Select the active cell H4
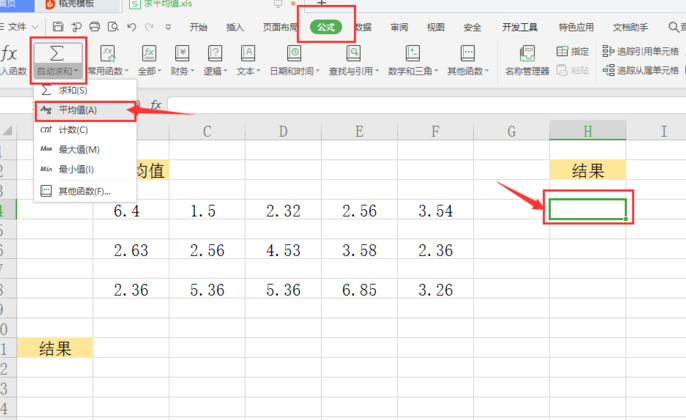The width and height of the screenshot is (686, 420). click(588, 209)
